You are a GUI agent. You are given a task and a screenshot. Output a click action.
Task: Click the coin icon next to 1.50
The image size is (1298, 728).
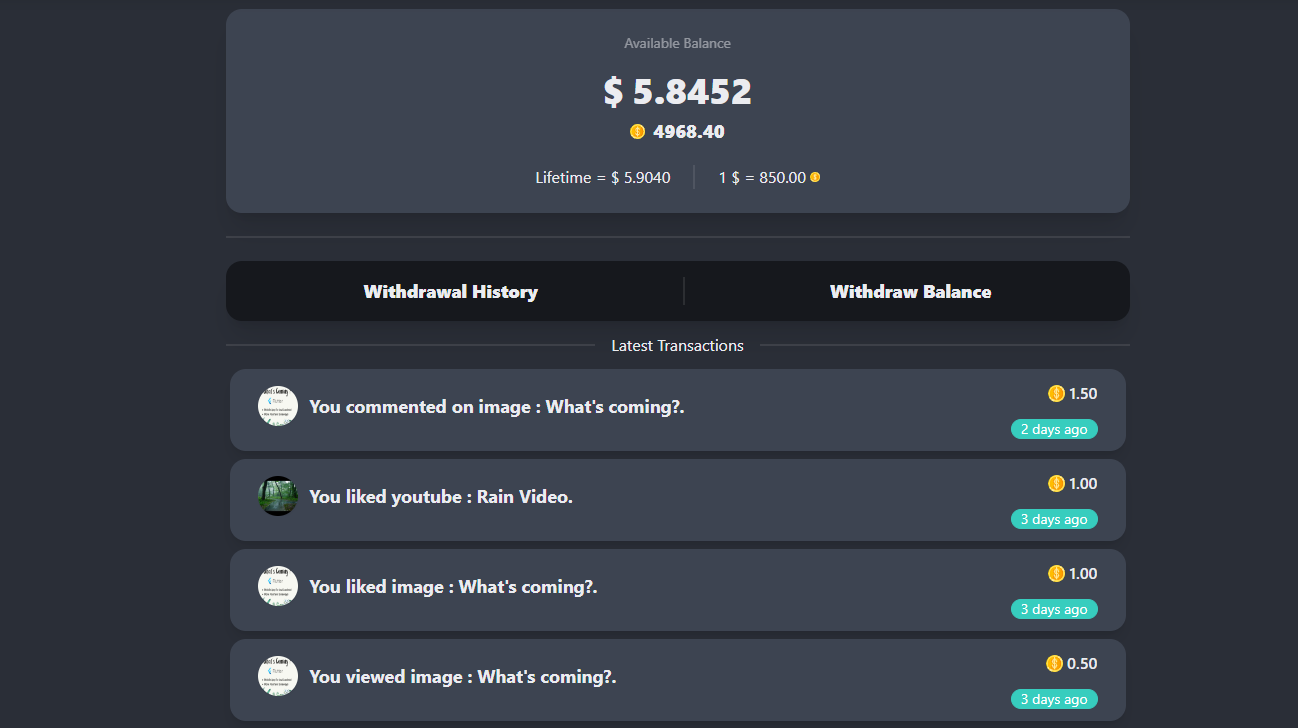pos(1056,394)
